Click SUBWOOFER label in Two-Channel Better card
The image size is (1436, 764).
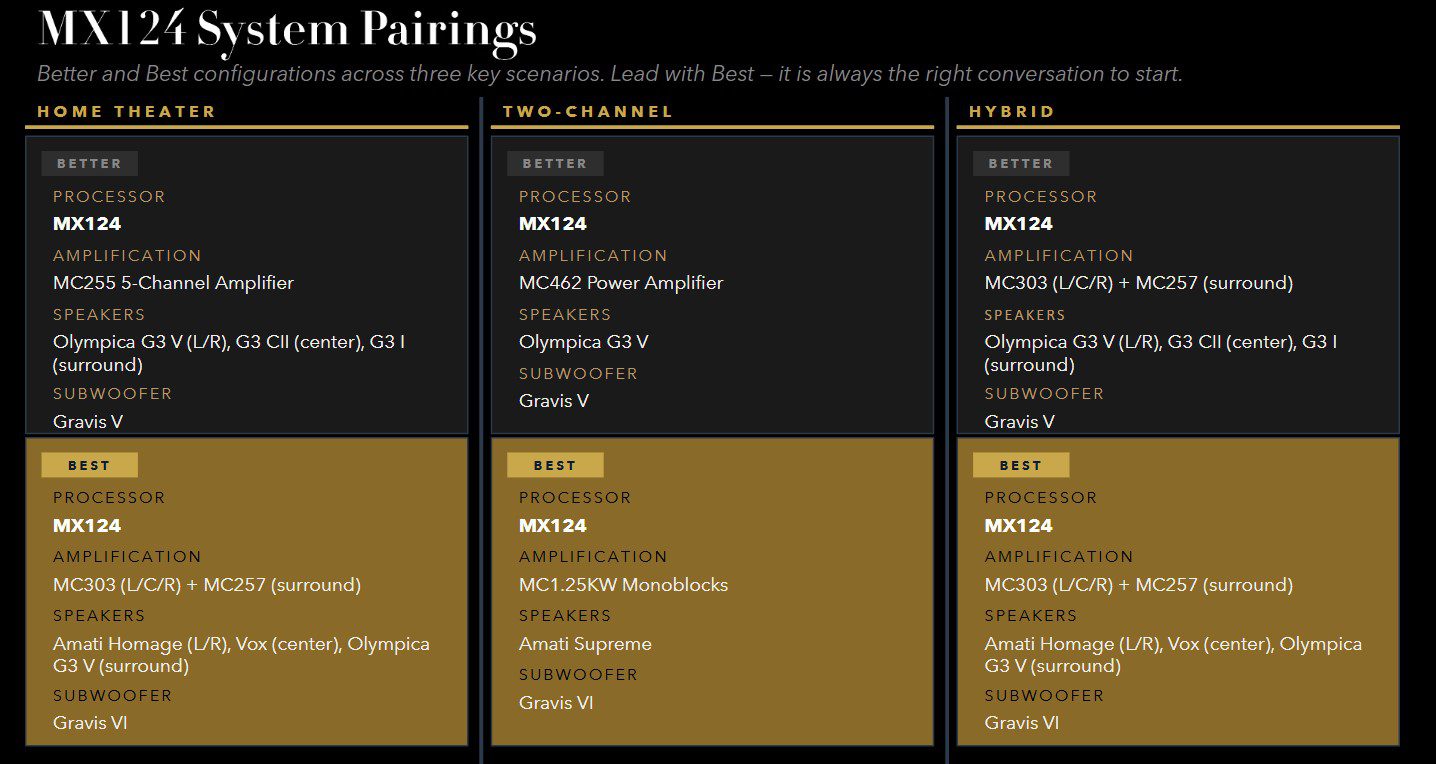click(x=579, y=374)
